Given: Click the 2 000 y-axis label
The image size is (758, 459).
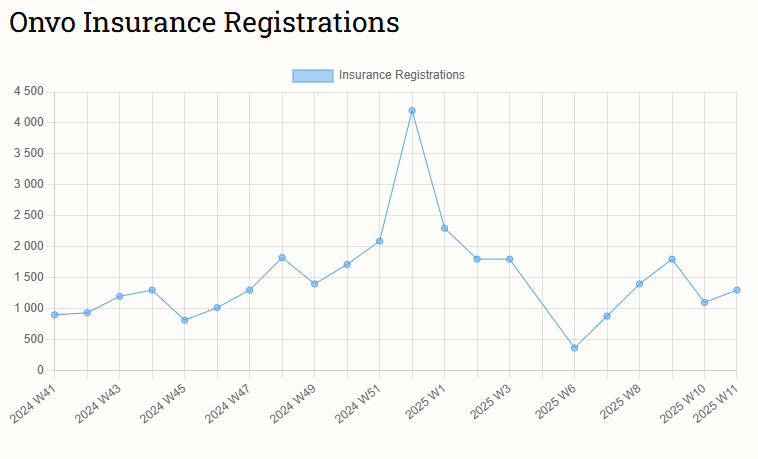Looking at the screenshot, I should coord(28,246).
